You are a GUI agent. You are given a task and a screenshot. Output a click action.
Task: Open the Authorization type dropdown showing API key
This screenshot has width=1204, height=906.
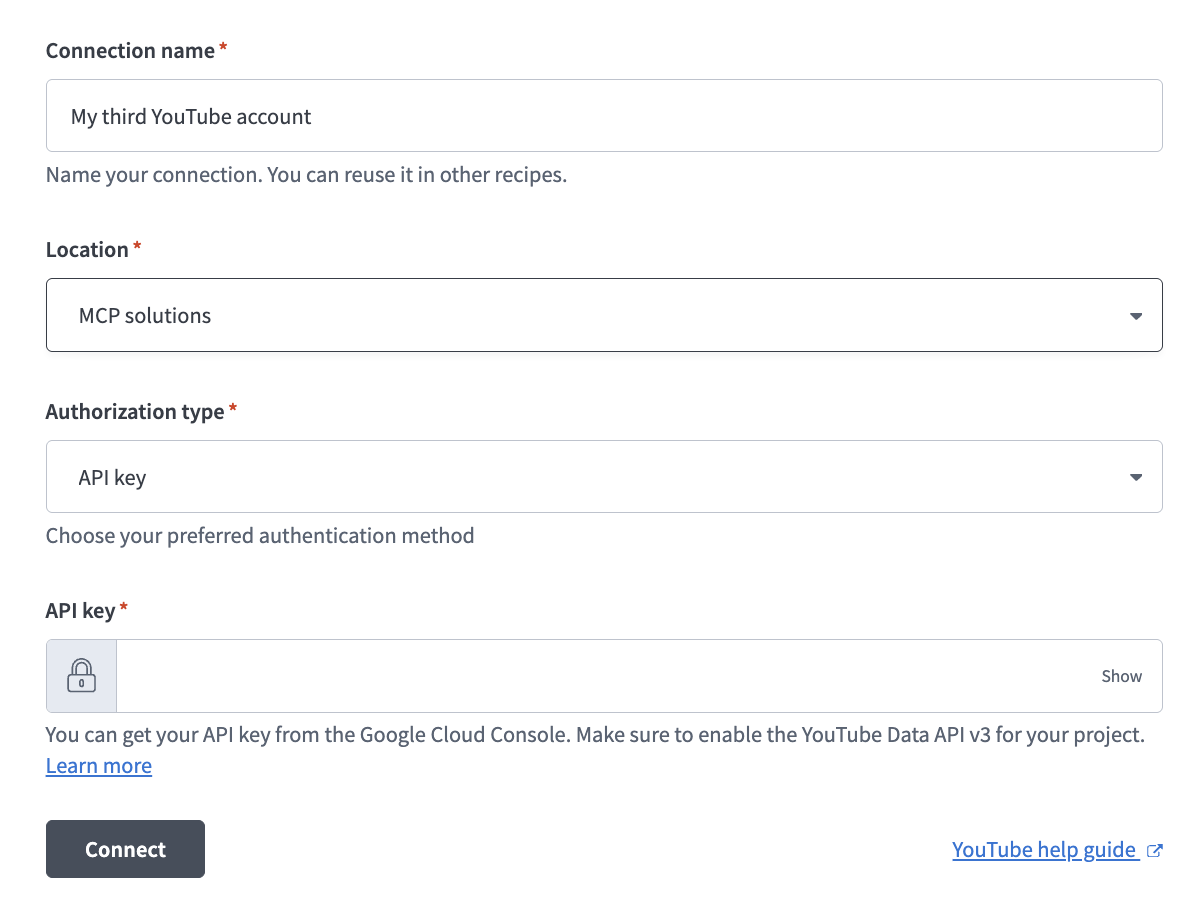click(x=604, y=477)
